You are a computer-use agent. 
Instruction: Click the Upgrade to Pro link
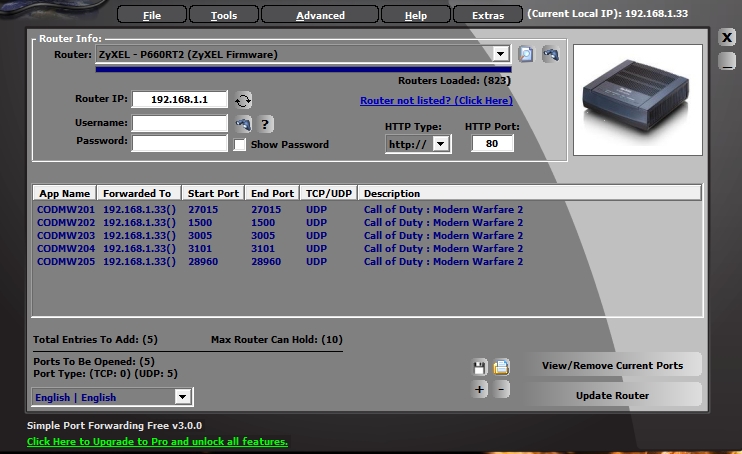(157, 441)
